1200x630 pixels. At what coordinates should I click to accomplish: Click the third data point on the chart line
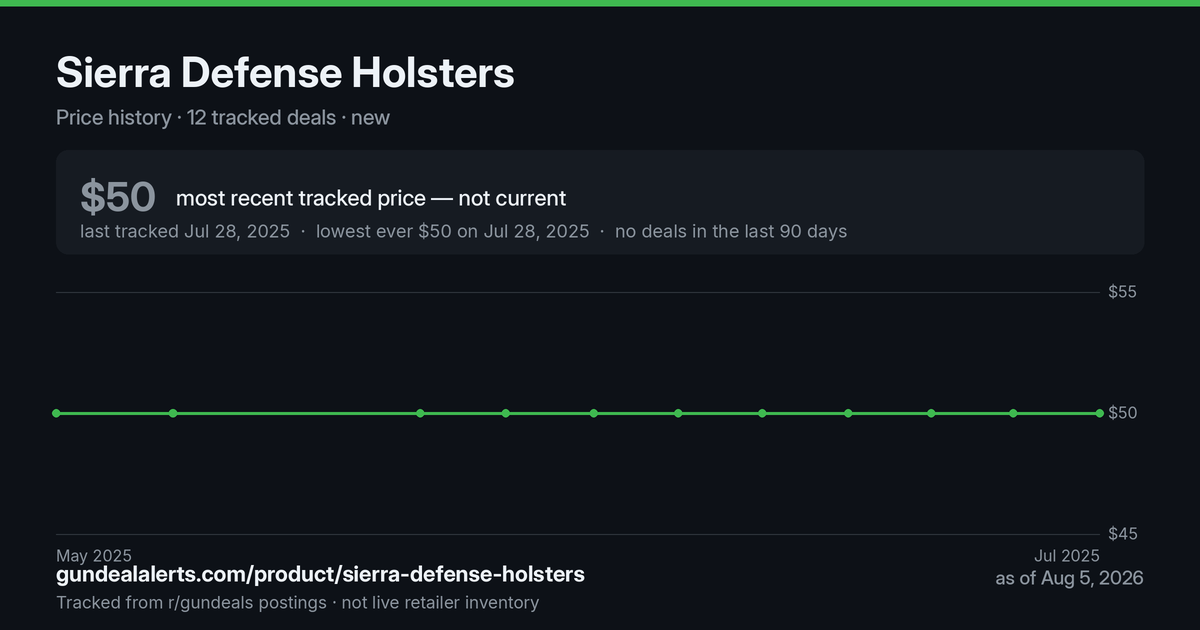[420, 413]
